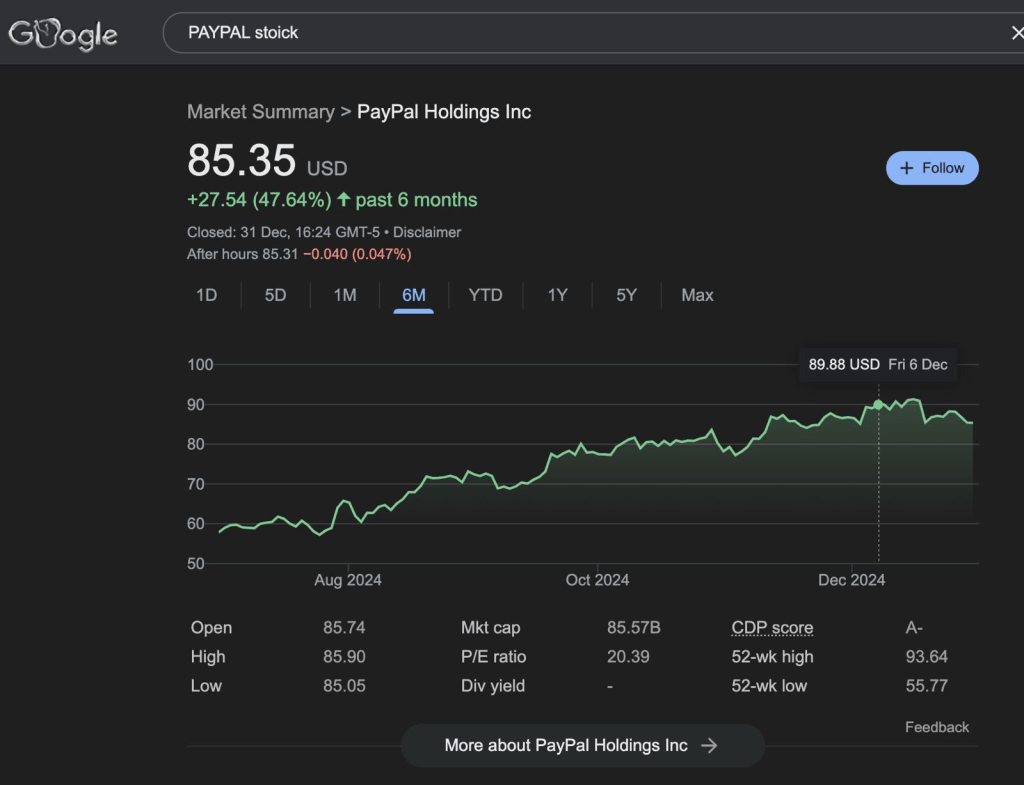Select the 6M chart tab
This screenshot has width=1024, height=785.
coord(413,295)
